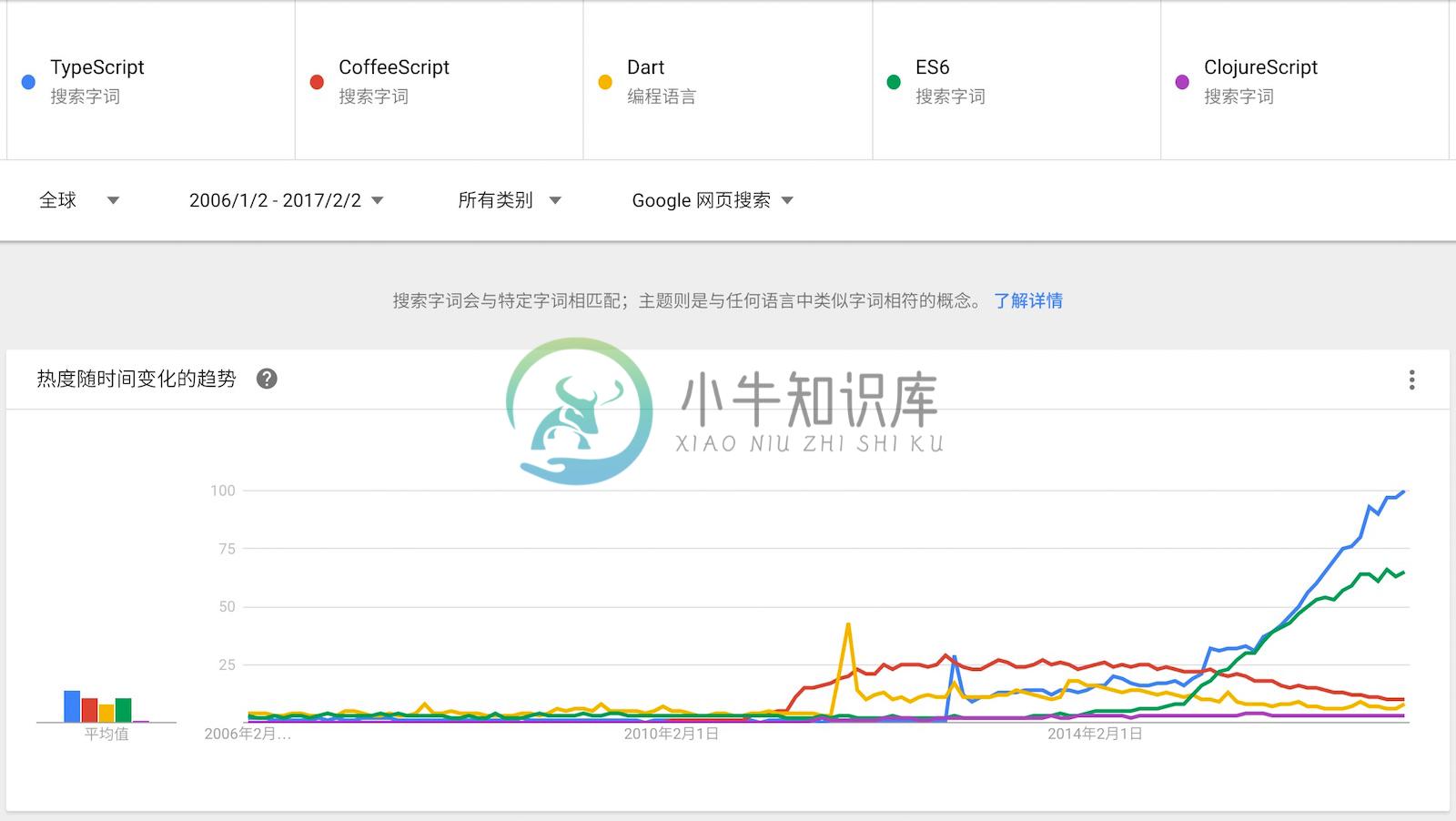Click the ClojureScript purple color dot
Viewport: 1456px width, 821px height.
tap(1182, 82)
